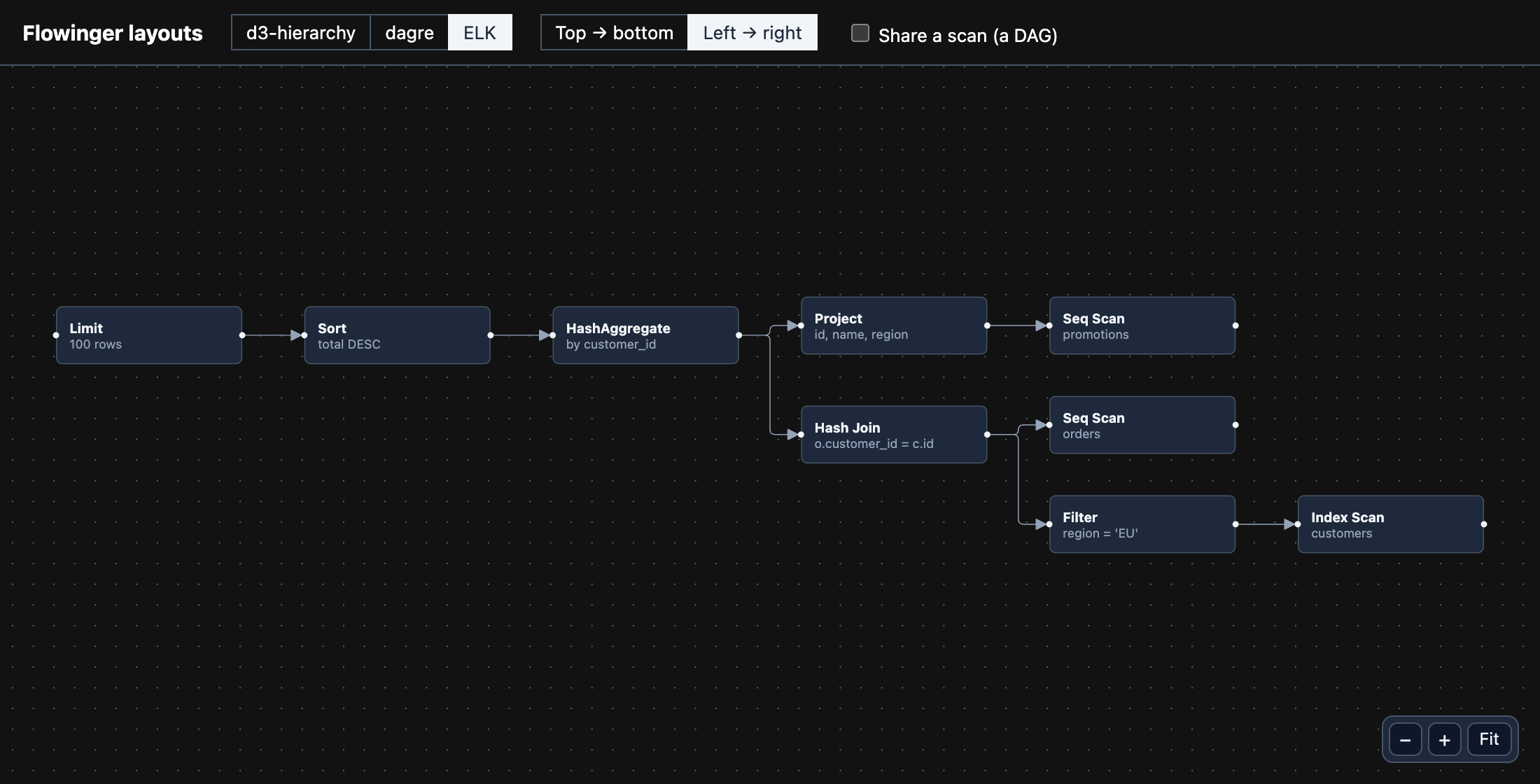The height and width of the screenshot is (784, 1540).
Task: Select the Limit node
Action: [149, 335]
